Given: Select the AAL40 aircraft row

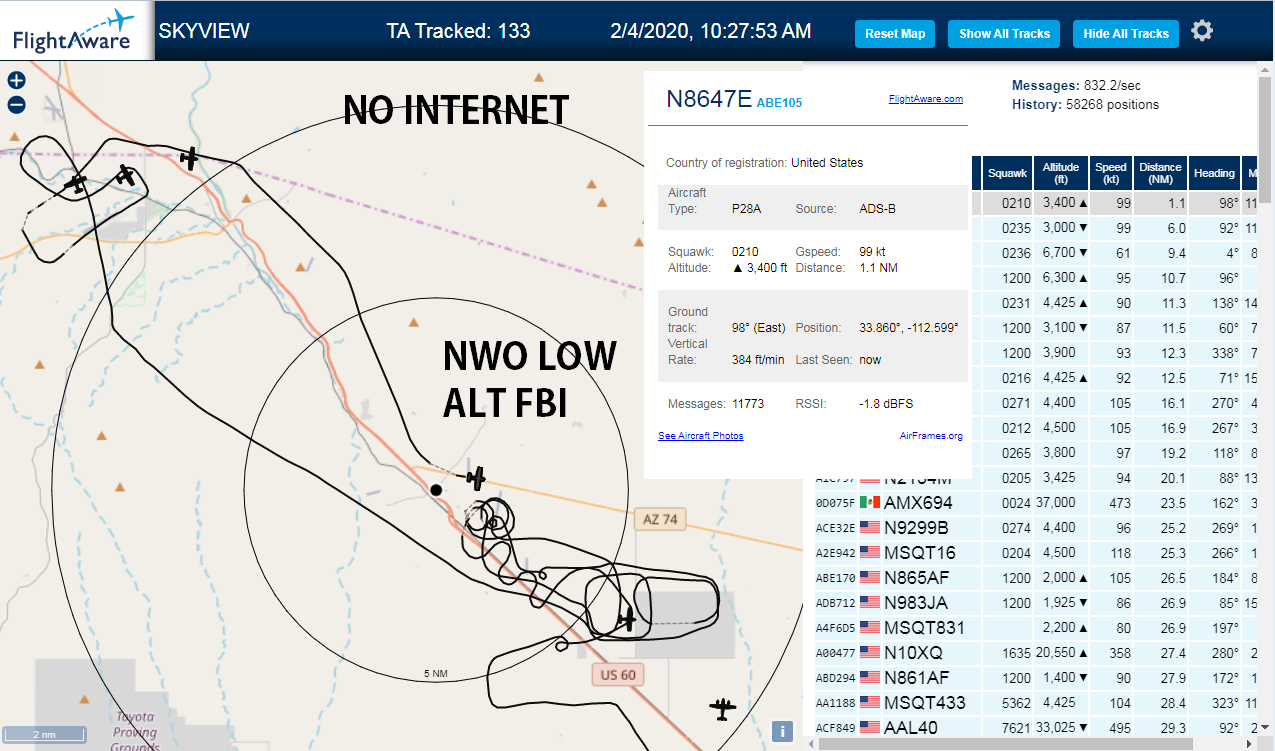Looking at the screenshot, I should click(1035, 727).
